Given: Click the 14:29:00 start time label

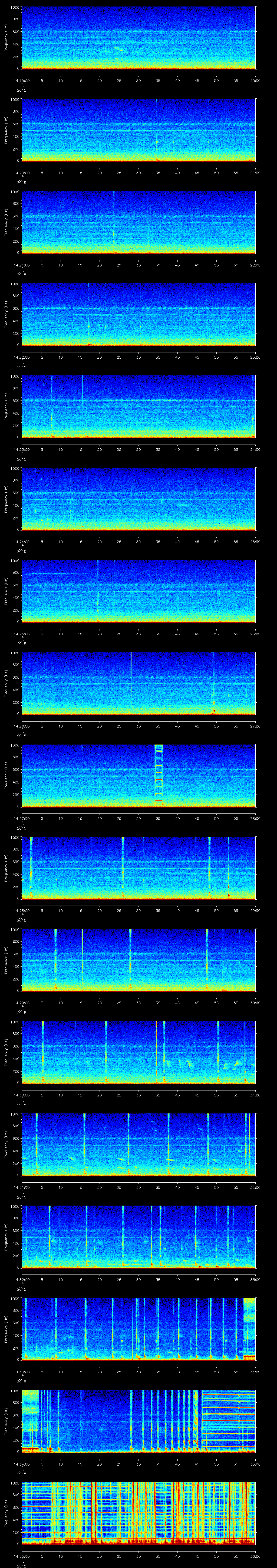Looking at the screenshot, I should coord(21,1003).
